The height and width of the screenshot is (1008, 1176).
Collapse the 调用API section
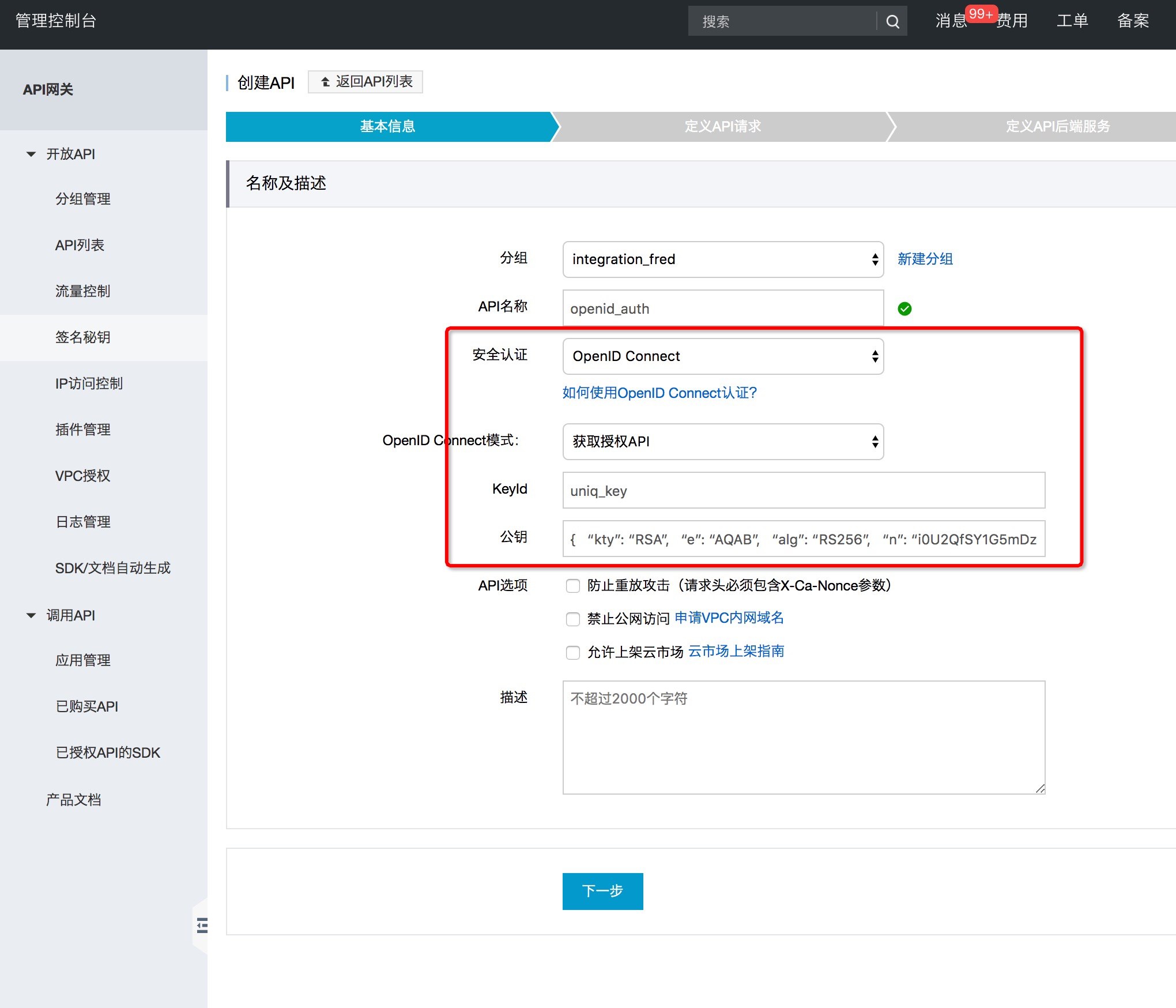[31, 615]
